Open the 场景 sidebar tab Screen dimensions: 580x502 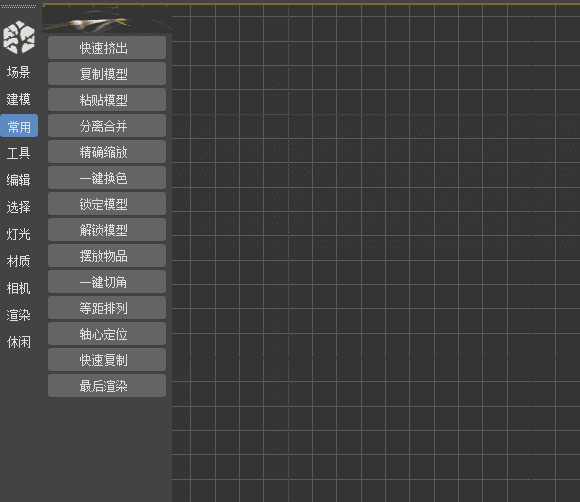pyautogui.click(x=18, y=72)
